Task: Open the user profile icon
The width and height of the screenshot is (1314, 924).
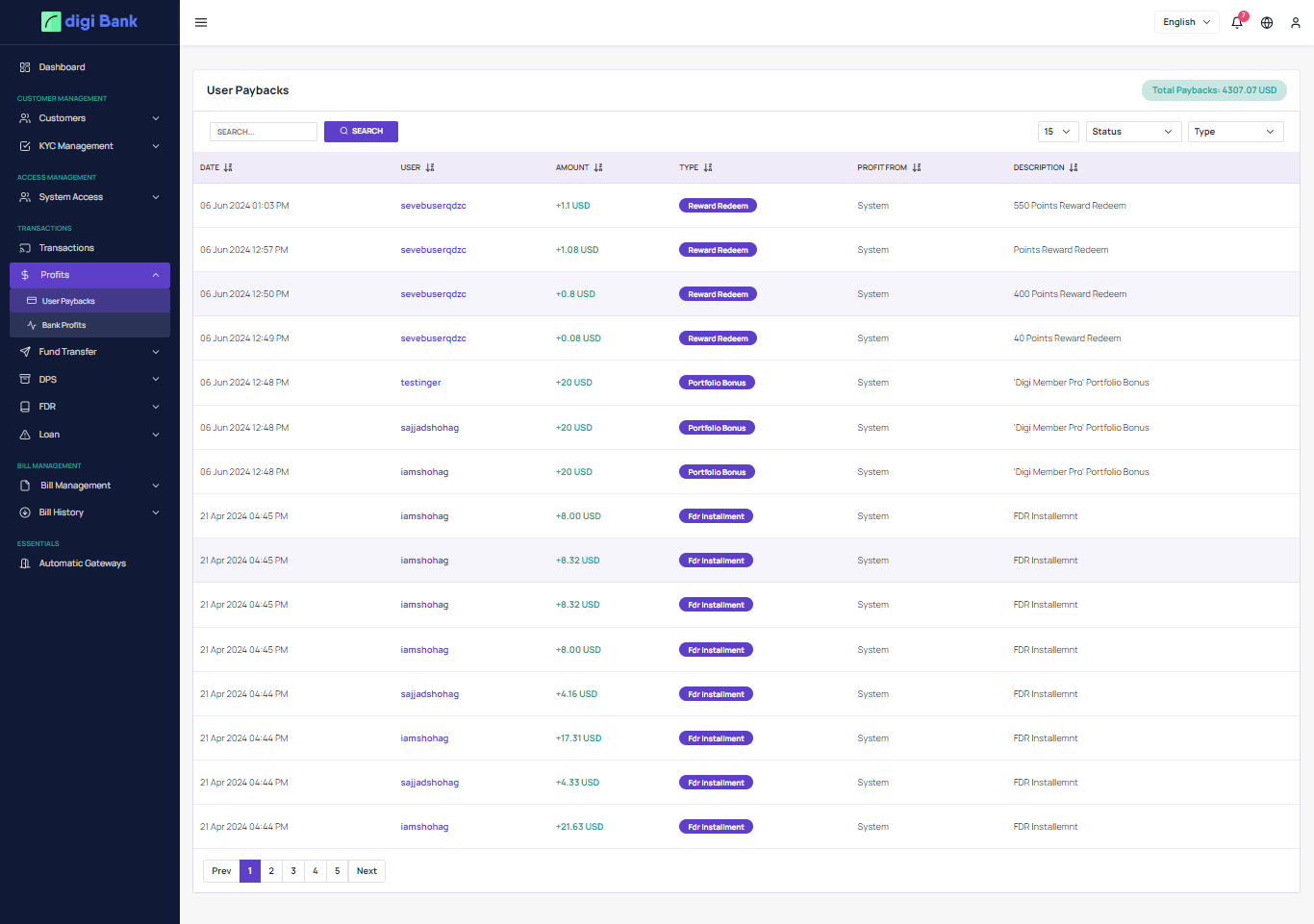Action: tap(1296, 22)
